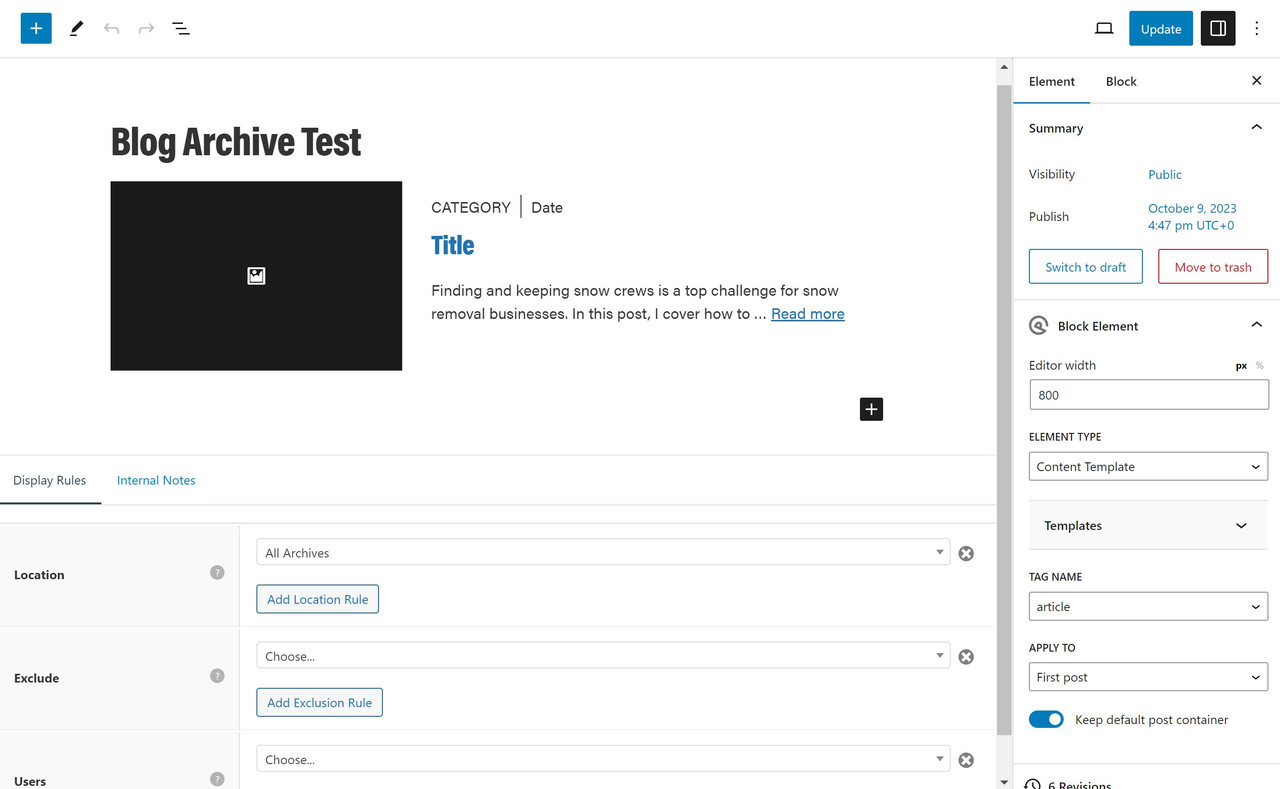
Task: Switch to the Internal Notes tab
Action: (x=156, y=480)
